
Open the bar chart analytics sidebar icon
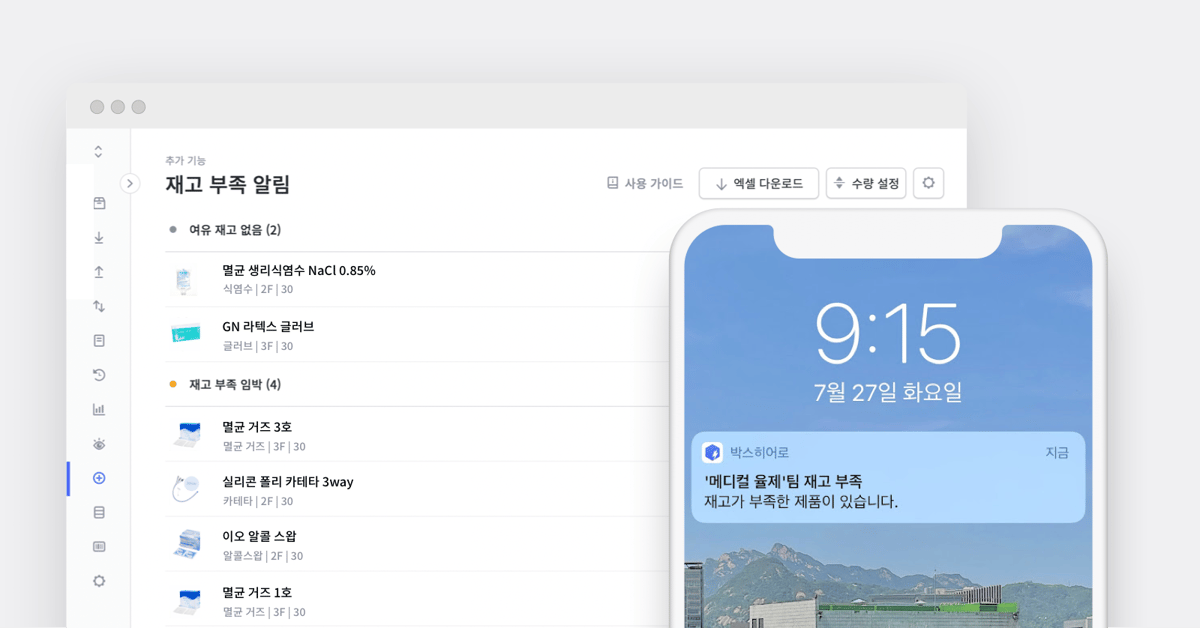click(99, 409)
